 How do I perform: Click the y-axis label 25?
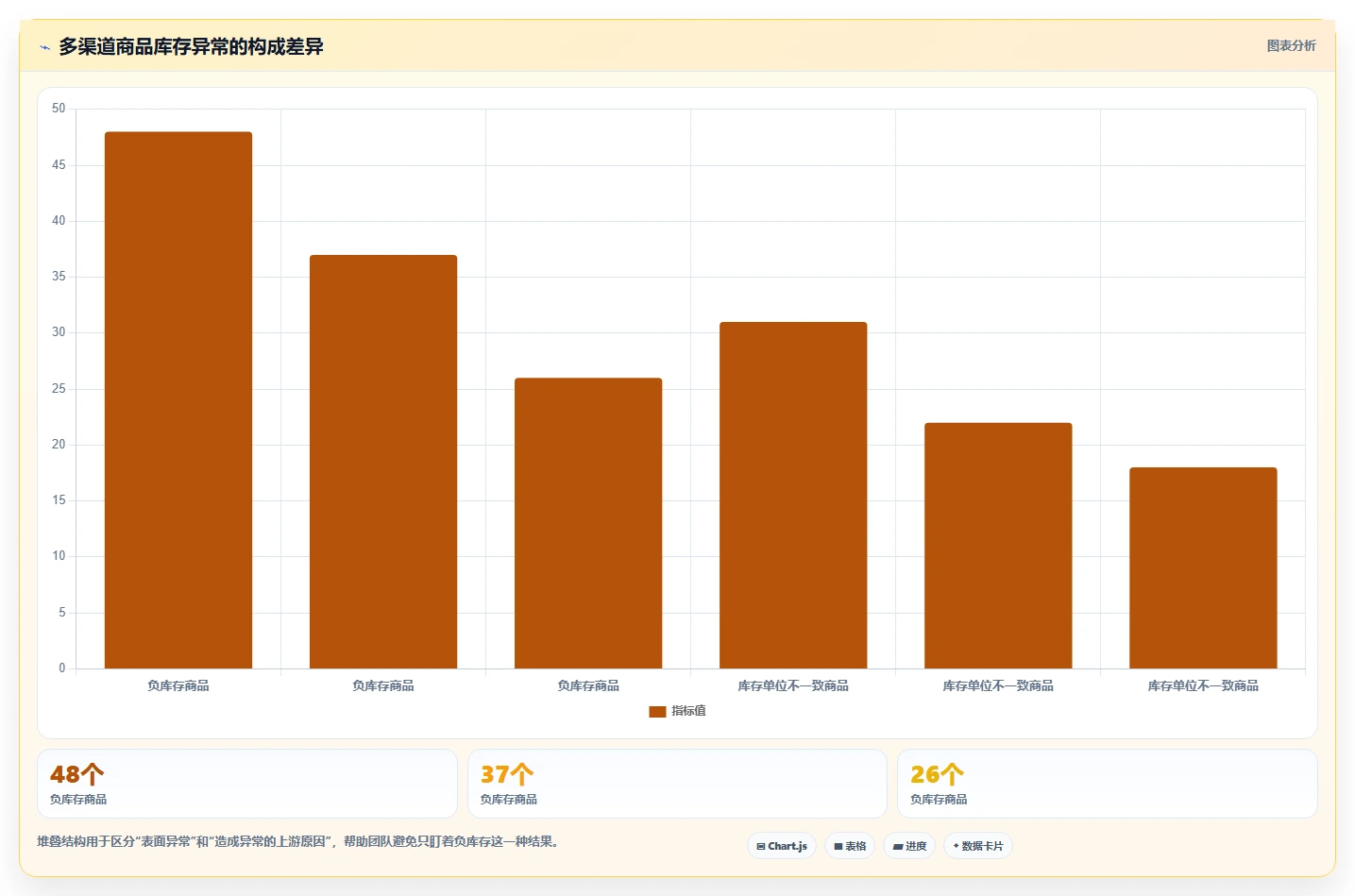pos(59,389)
